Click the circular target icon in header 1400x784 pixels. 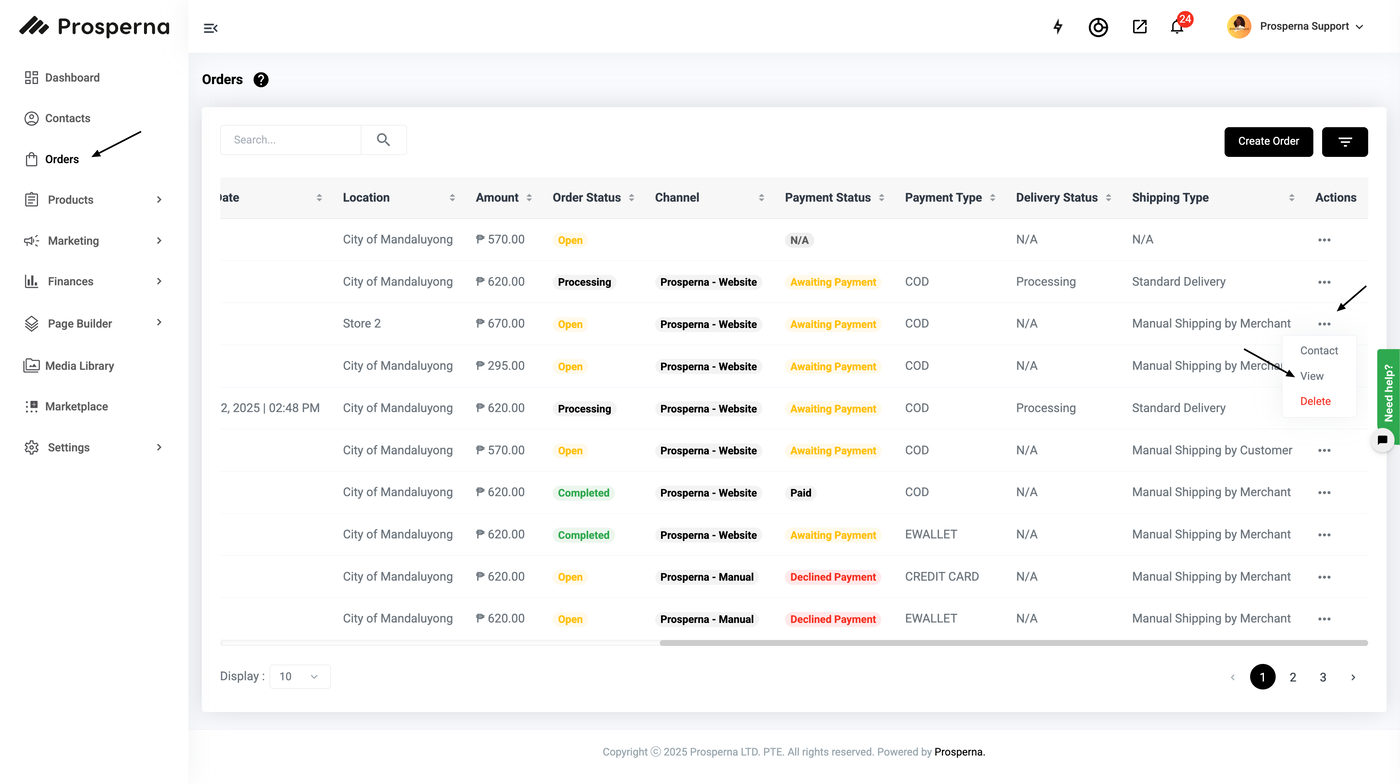1098,27
